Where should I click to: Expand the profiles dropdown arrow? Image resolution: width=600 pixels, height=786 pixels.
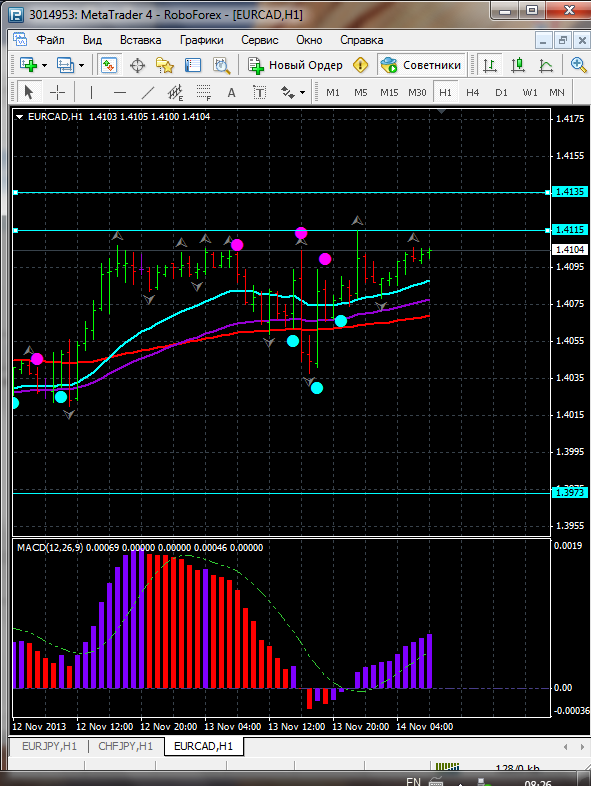[82, 66]
